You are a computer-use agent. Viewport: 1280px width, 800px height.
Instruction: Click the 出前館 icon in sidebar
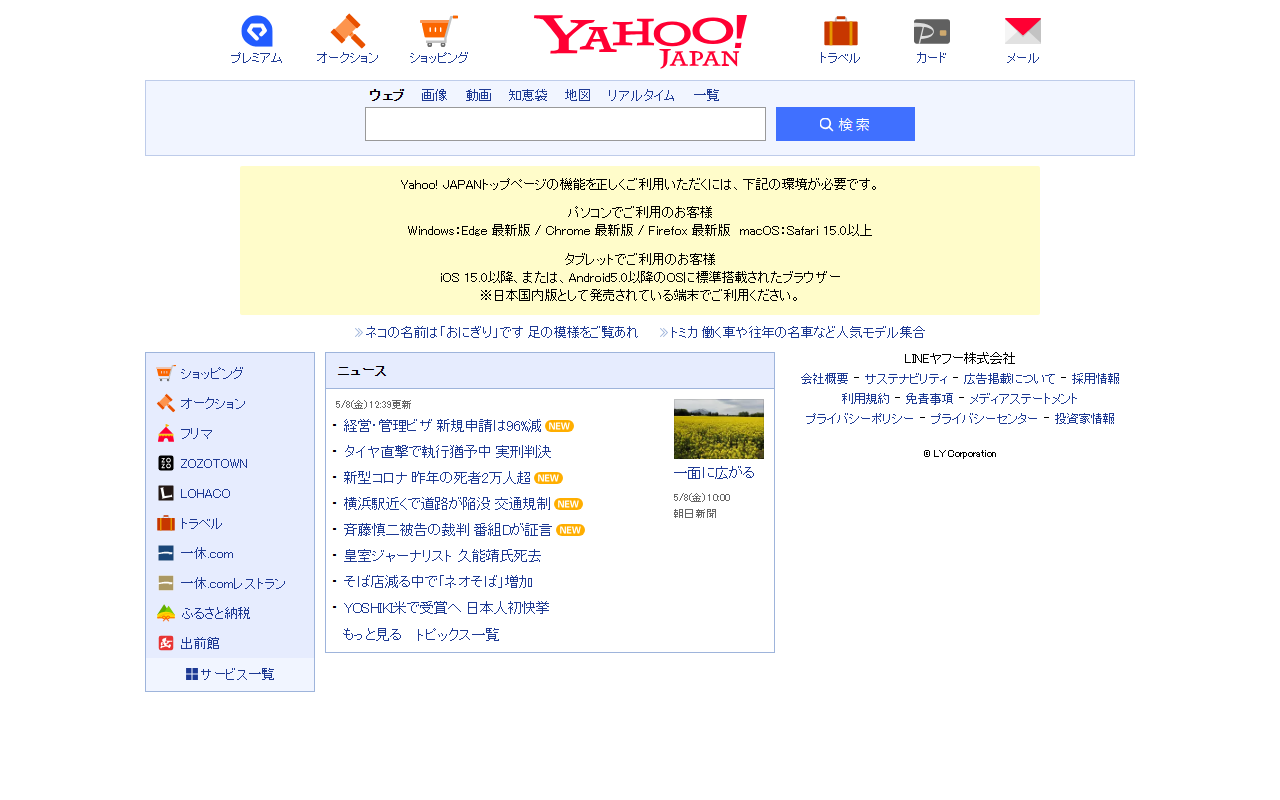(166, 643)
